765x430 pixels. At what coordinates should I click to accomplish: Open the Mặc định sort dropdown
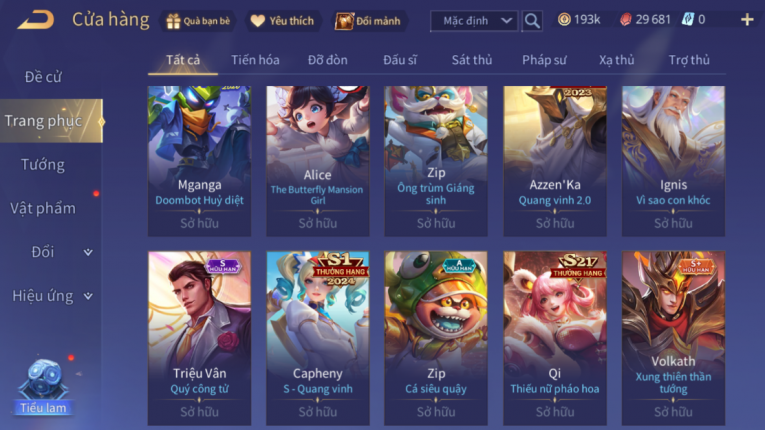click(474, 21)
